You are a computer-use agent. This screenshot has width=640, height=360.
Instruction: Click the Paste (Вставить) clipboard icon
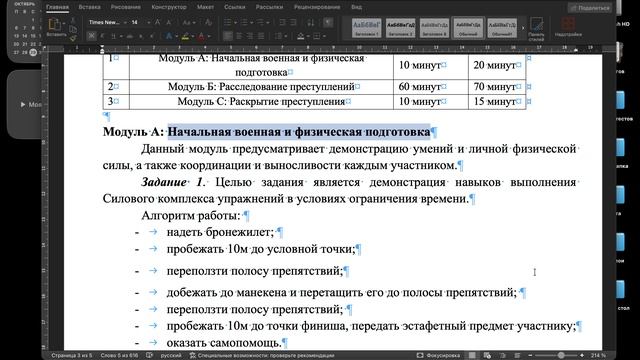pyautogui.click(x=54, y=24)
